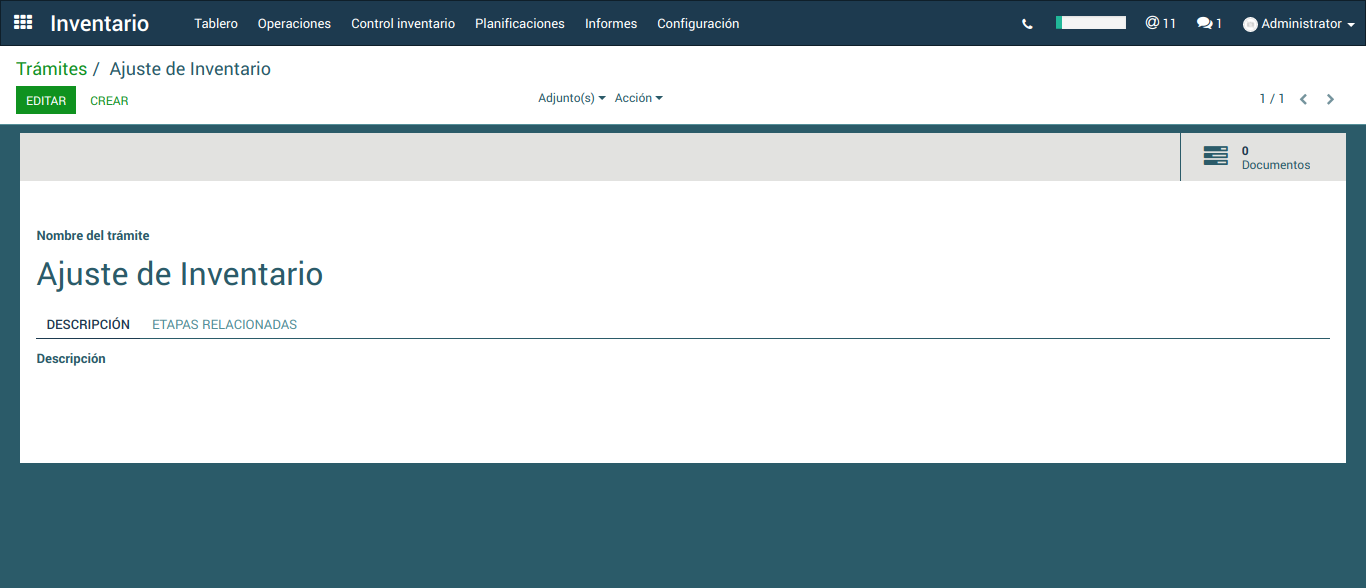
Task: Open the Control inventario menu
Action: tap(402, 23)
